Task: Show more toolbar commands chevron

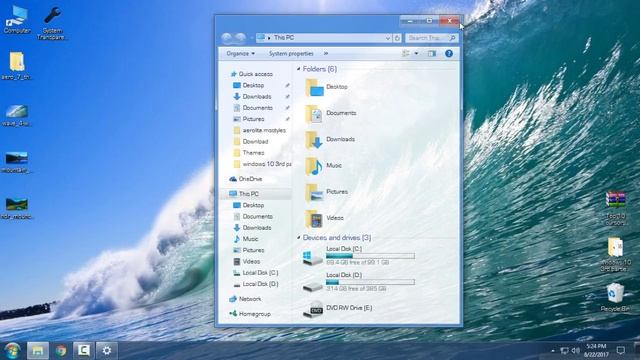Action: (326, 53)
